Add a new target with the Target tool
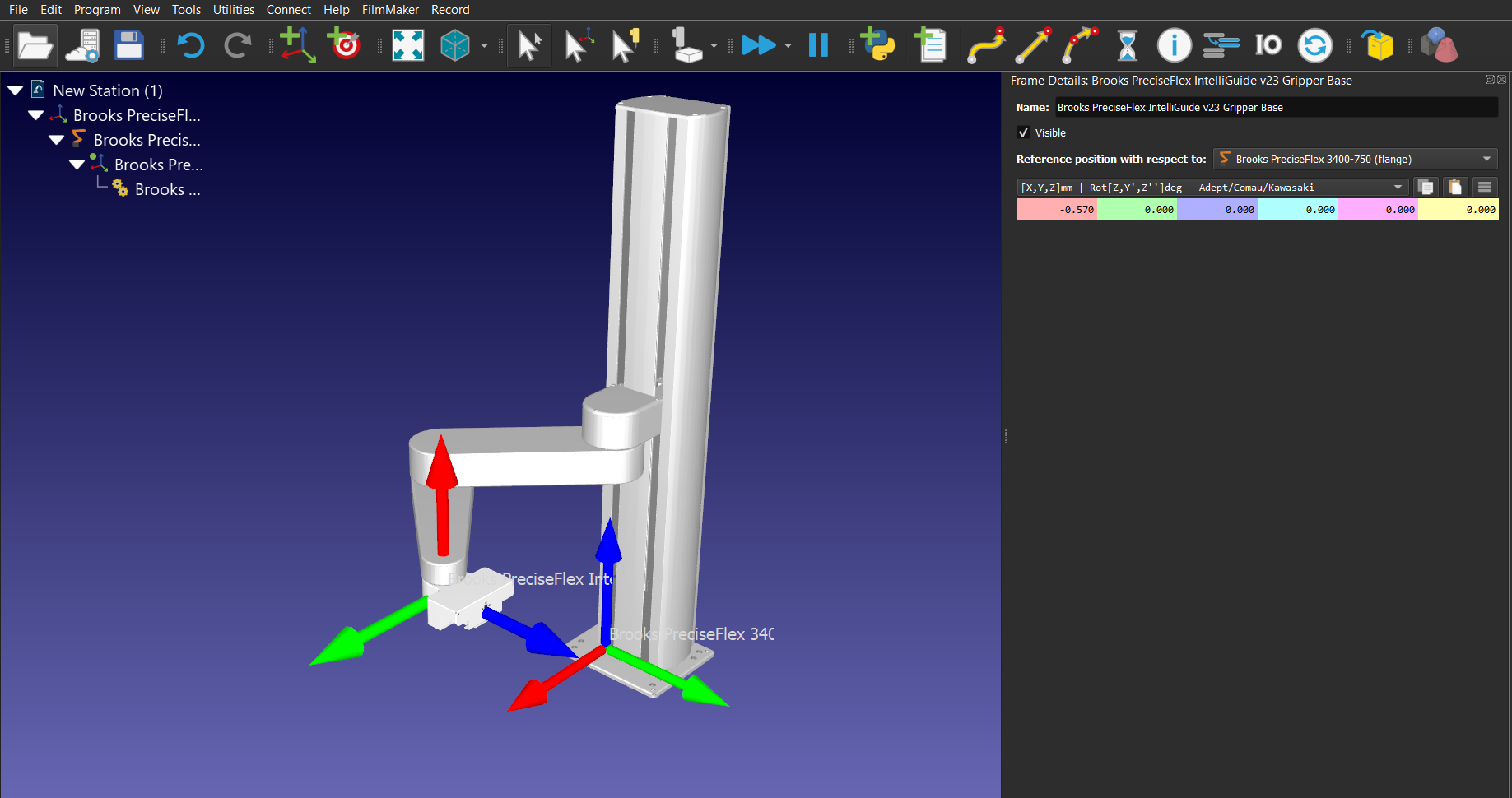This screenshot has height=798, width=1512. (x=343, y=45)
